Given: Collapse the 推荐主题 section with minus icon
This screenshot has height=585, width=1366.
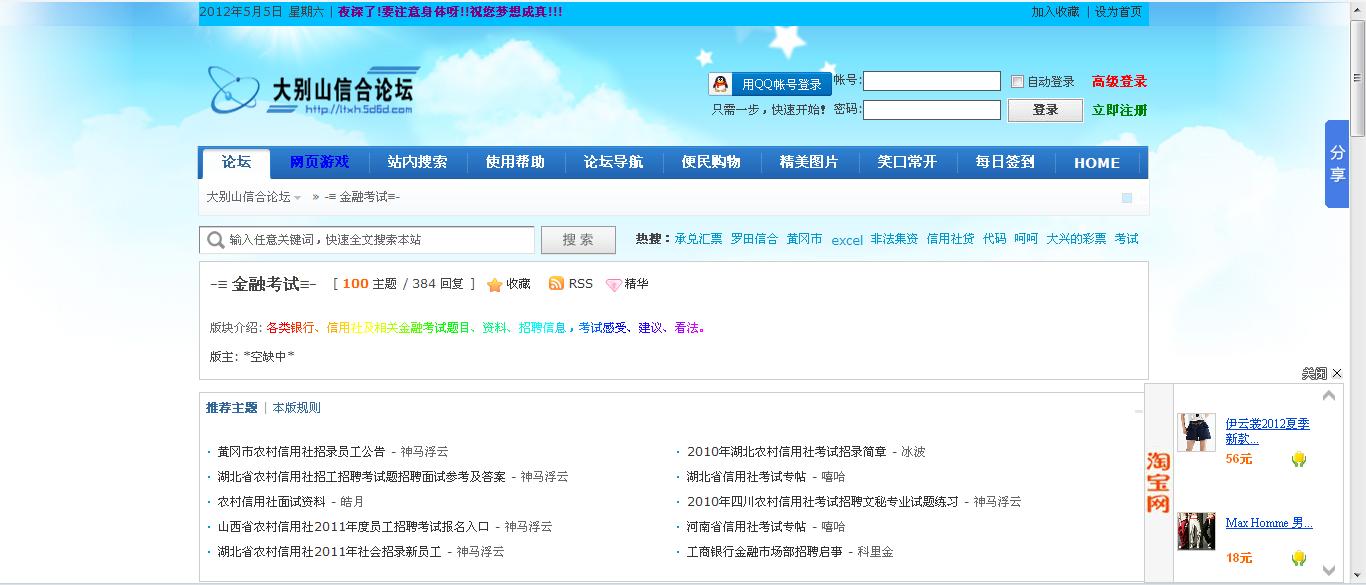Looking at the screenshot, I should point(1138,410).
